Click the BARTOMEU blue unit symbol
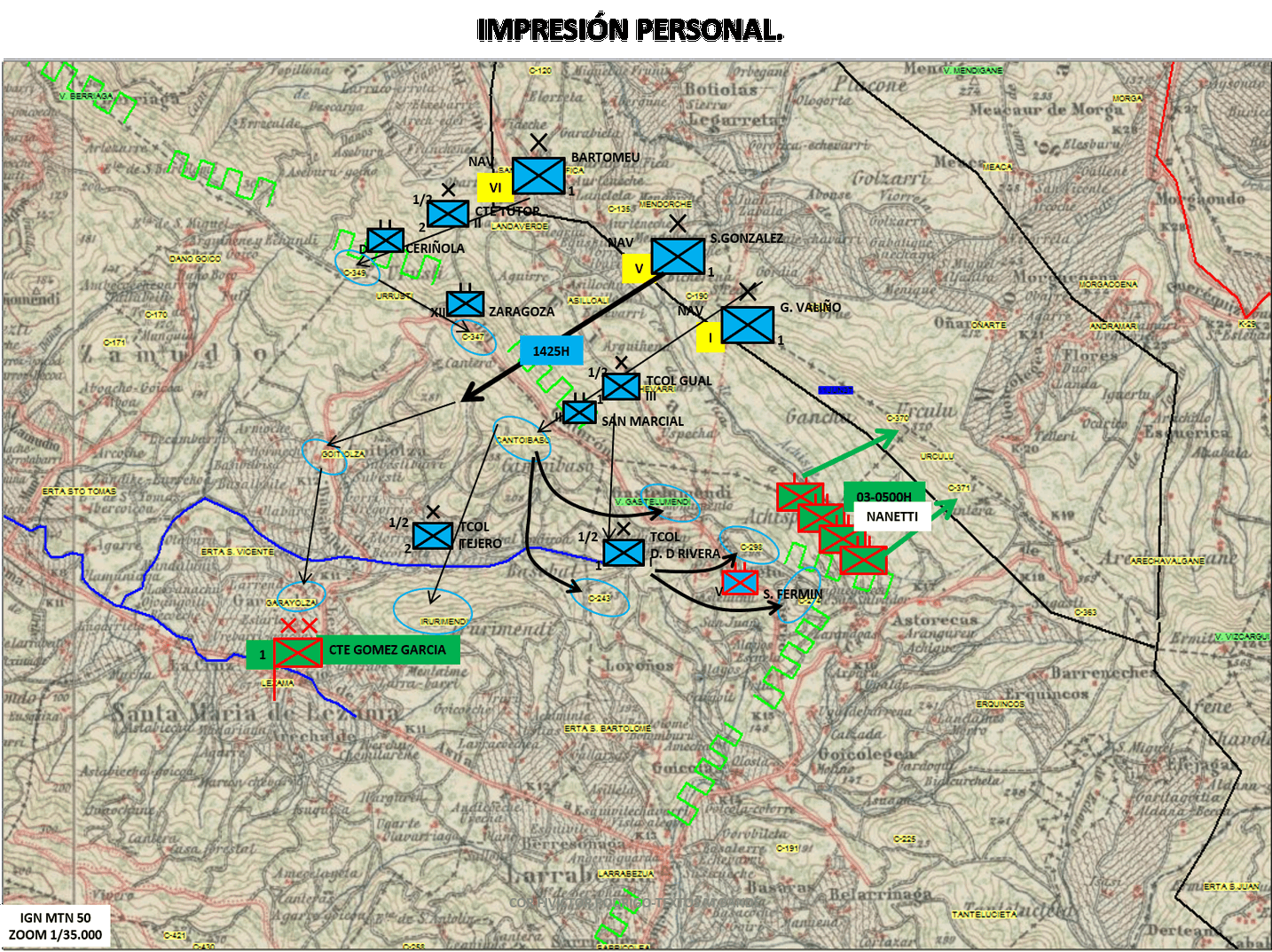This screenshot has height=952, width=1272. pyautogui.click(x=538, y=176)
